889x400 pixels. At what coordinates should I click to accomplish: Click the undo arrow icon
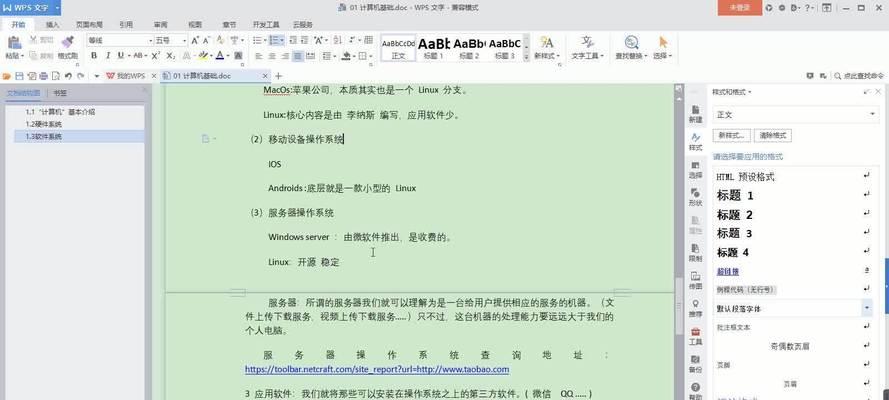(x=68, y=76)
